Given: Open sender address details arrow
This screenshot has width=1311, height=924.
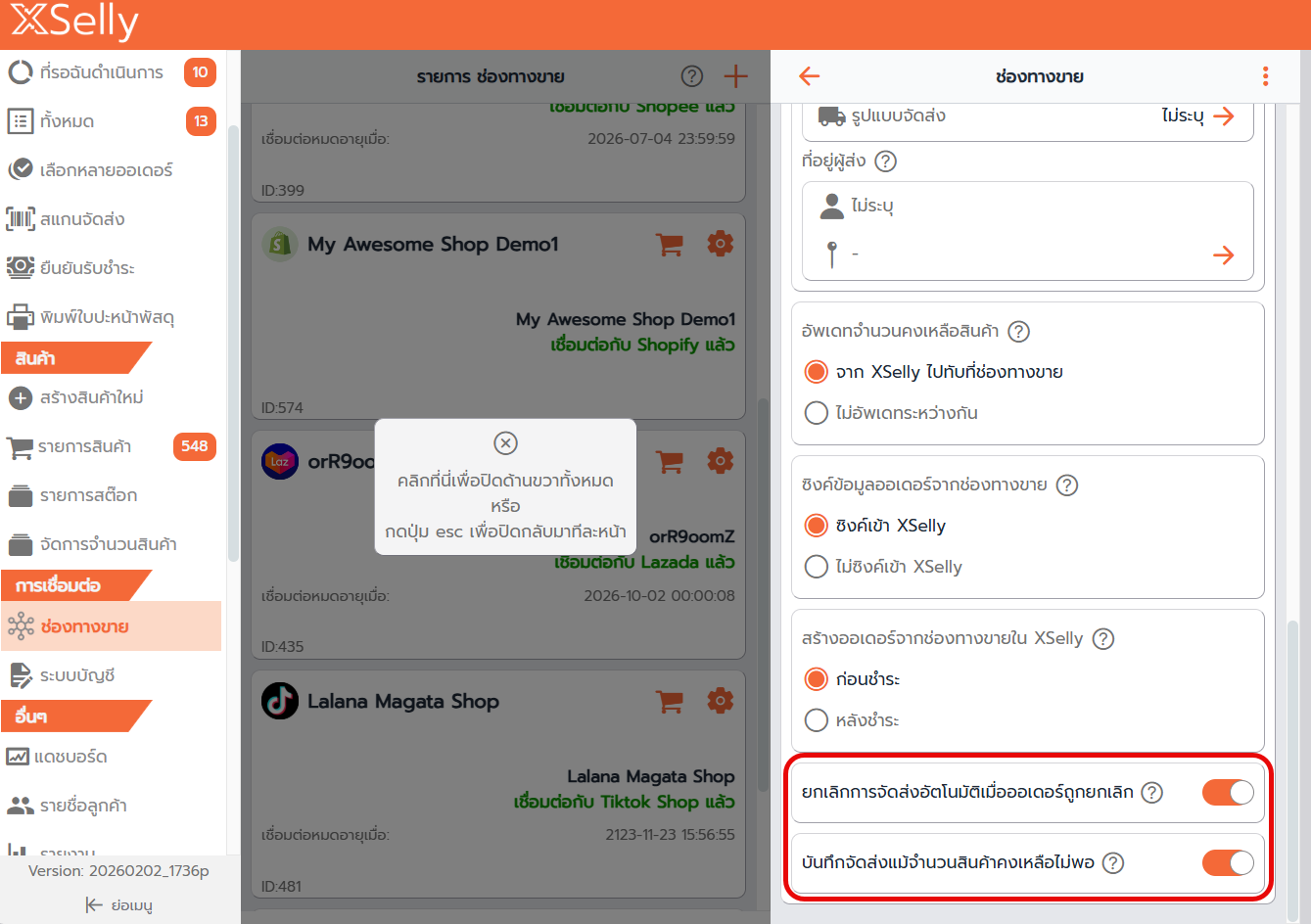Looking at the screenshot, I should (x=1223, y=255).
